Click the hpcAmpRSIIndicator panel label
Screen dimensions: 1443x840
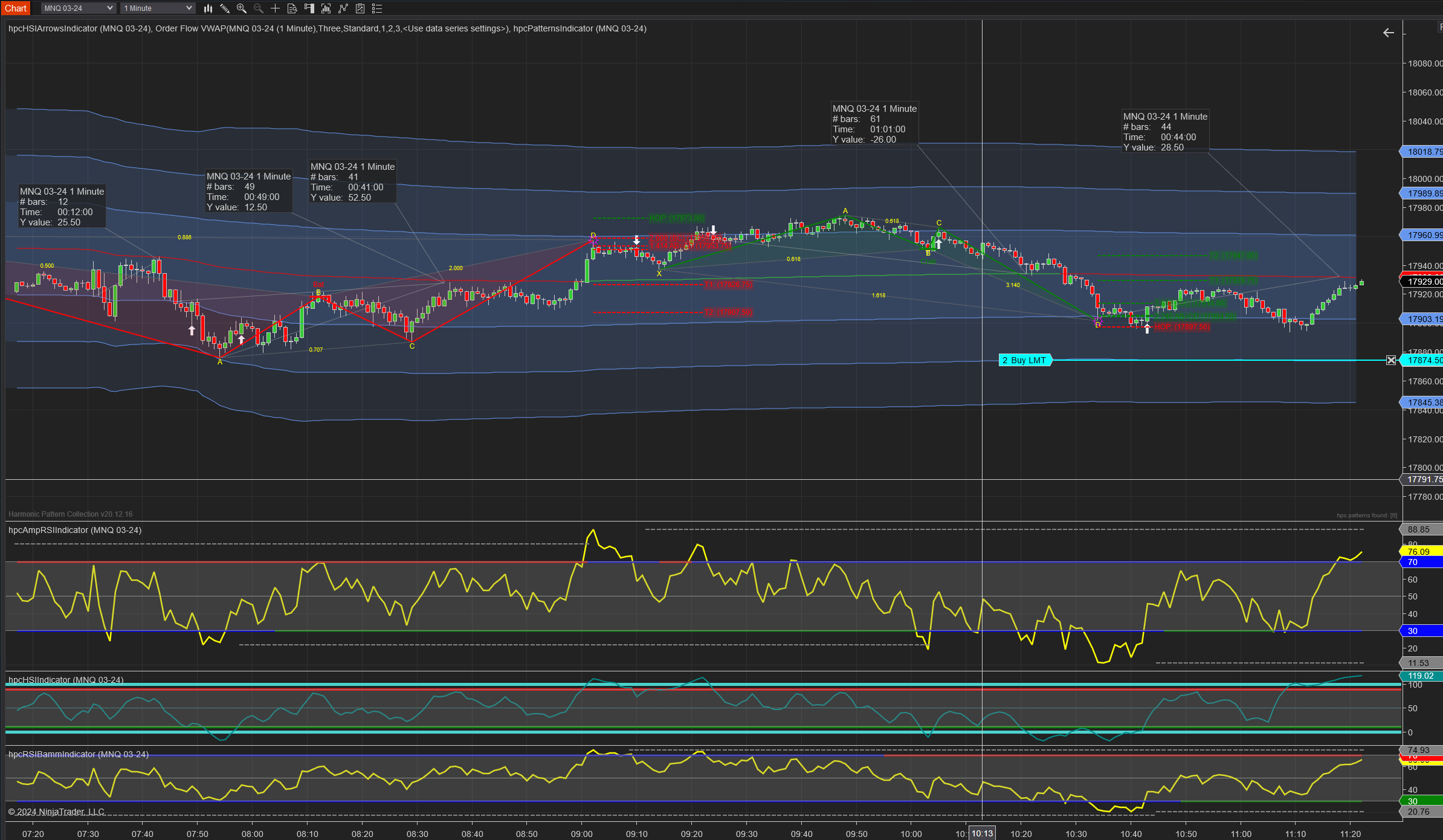tap(75, 530)
